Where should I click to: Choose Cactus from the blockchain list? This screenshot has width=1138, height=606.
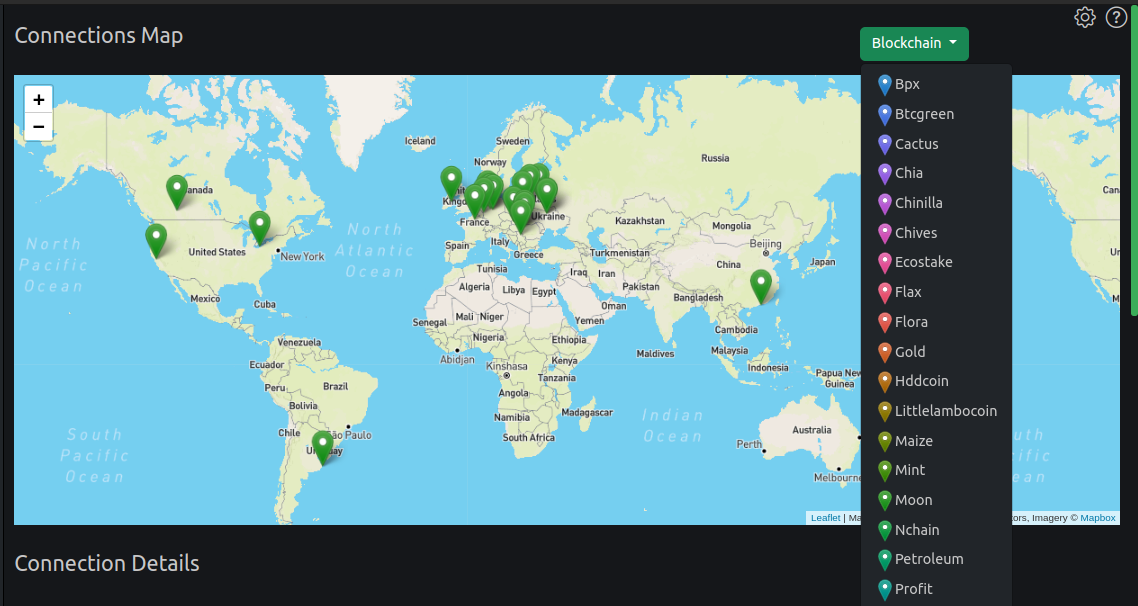click(936, 144)
